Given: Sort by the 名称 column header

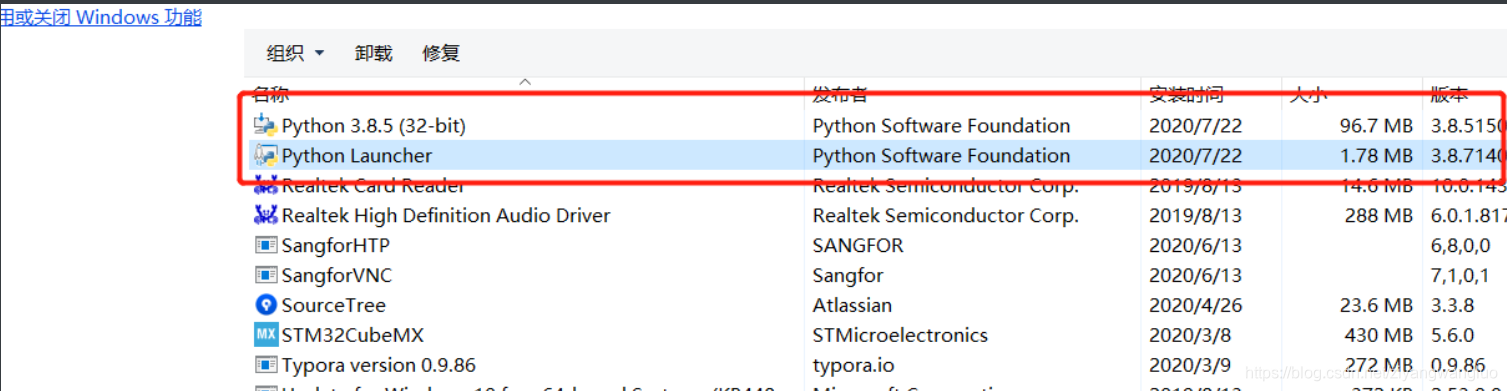Looking at the screenshot, I should [270, 95].
